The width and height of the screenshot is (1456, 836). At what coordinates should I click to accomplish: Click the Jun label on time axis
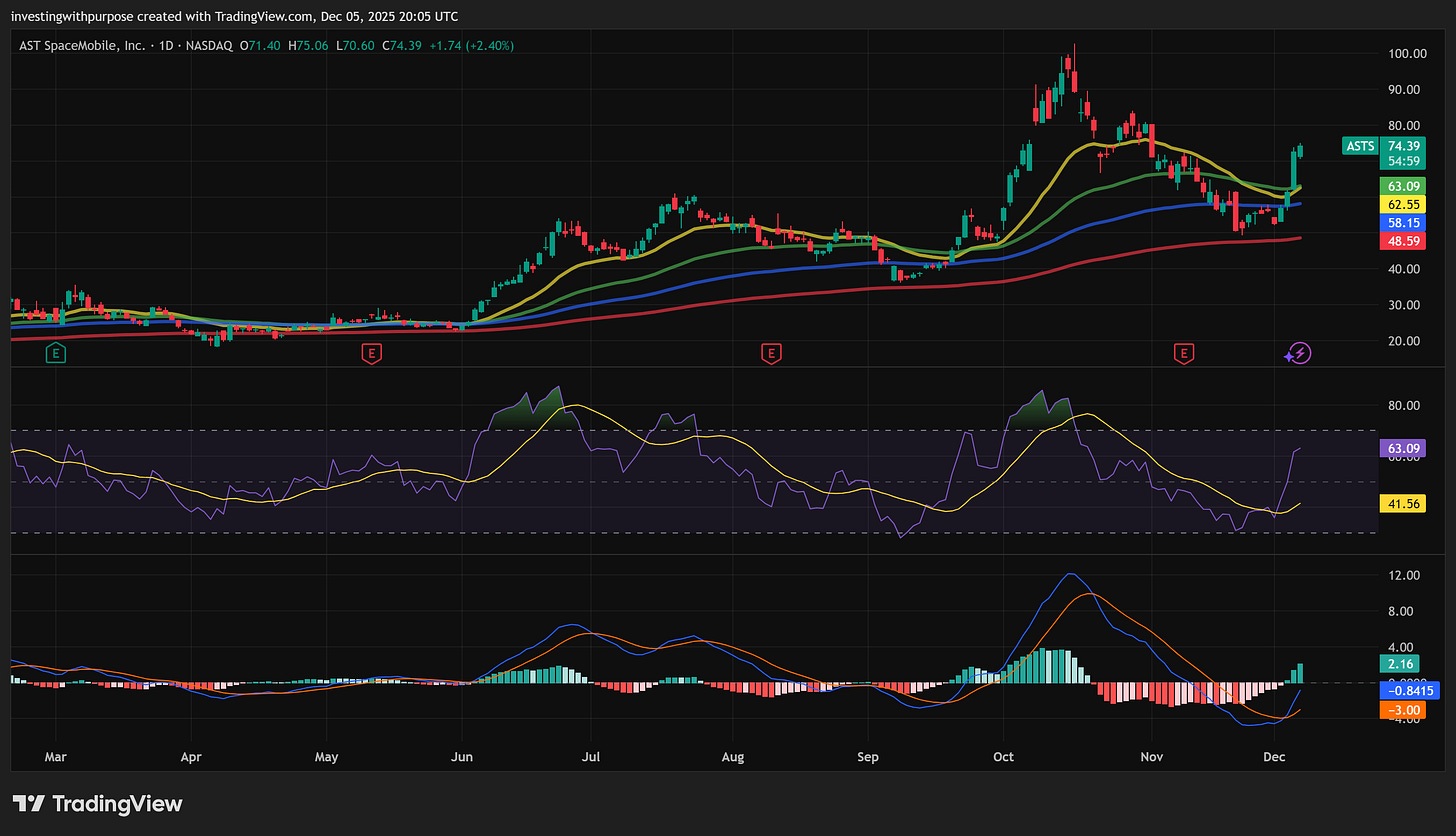point(462,757)
